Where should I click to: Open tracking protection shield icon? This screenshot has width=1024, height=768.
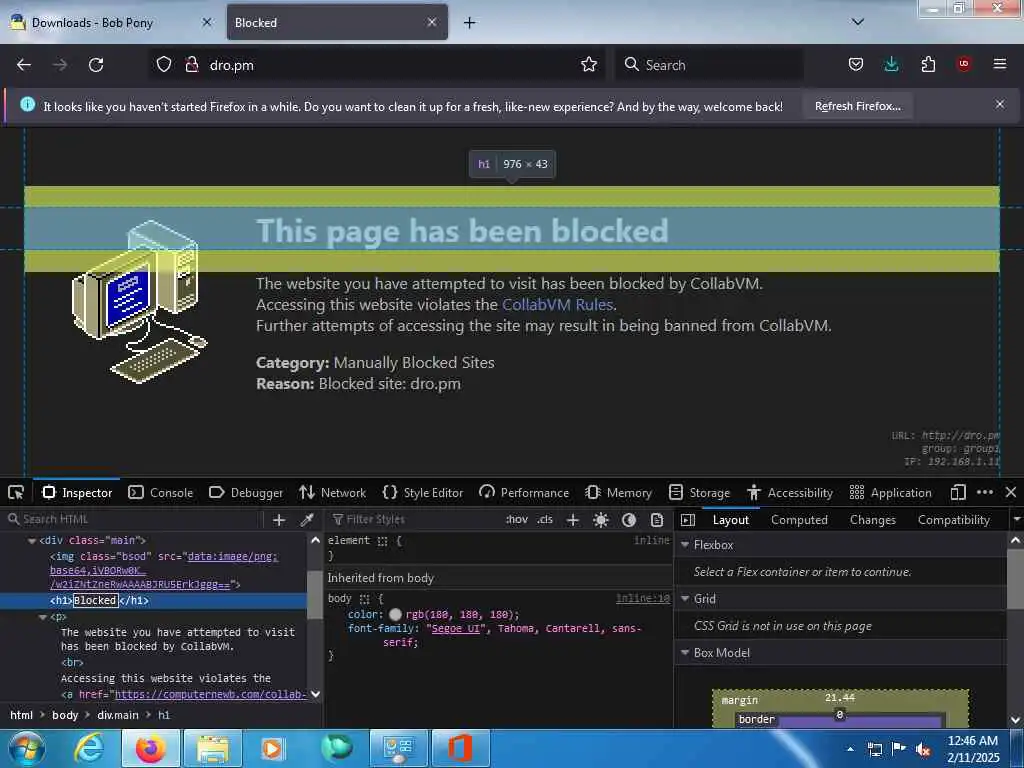pos(164,64)
